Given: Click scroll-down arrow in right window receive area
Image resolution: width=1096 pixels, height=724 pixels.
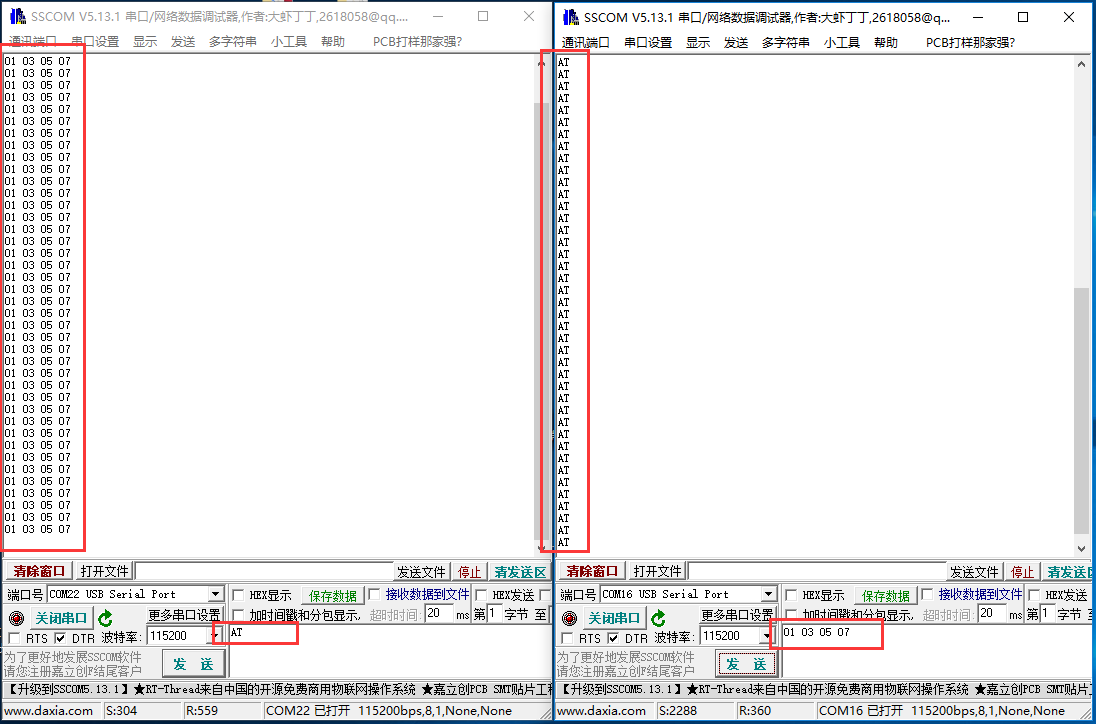Looking at the screenshot, I should (1082, 549).
